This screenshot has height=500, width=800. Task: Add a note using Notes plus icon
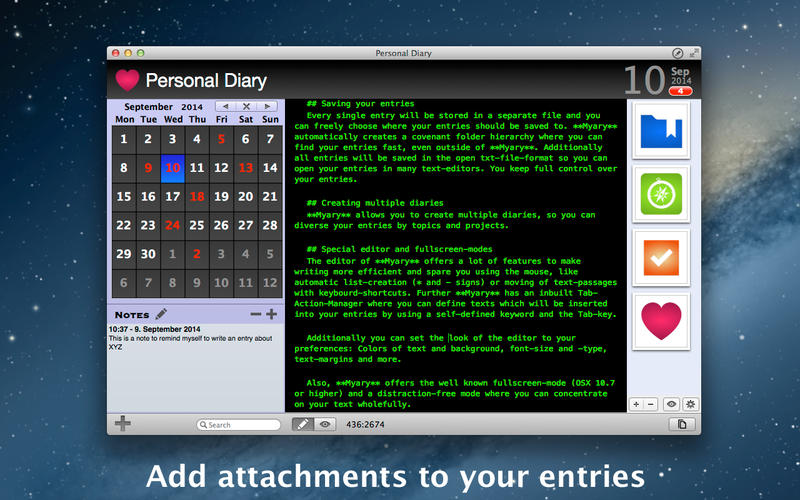[x=272, y=314]
